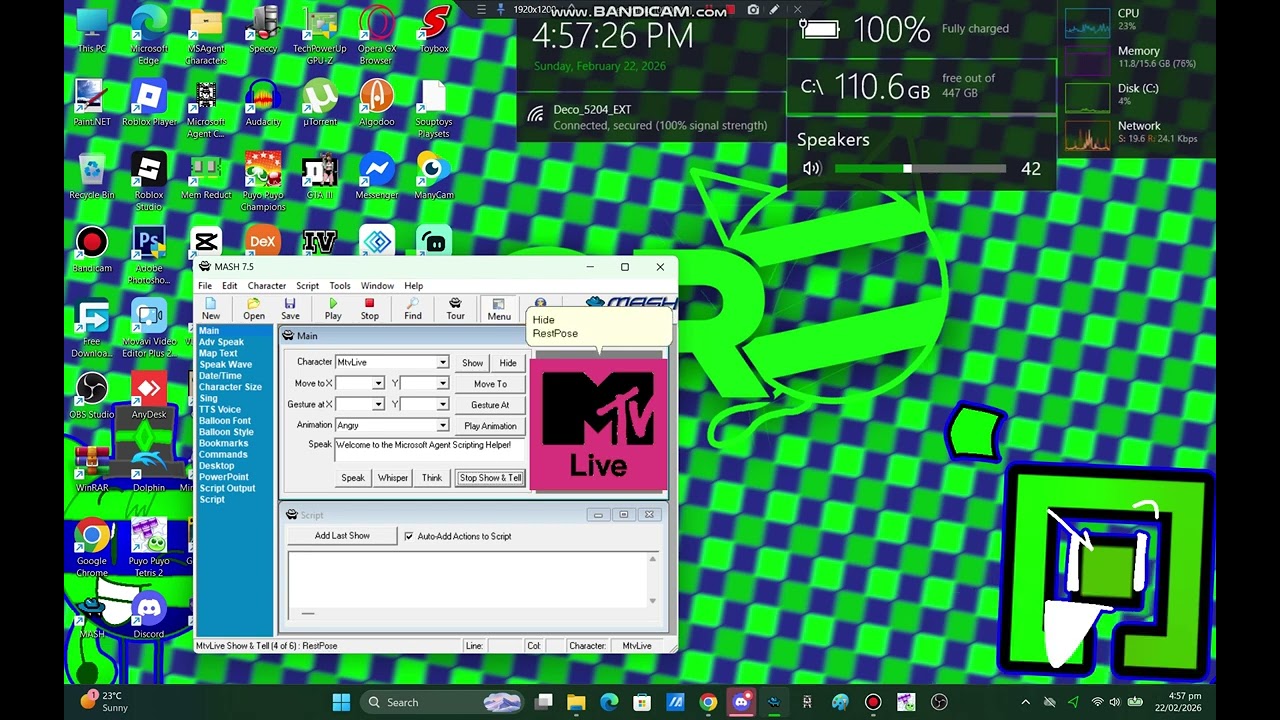Open File Explorer from the taskbar
1280x720 pixels.
576,702
